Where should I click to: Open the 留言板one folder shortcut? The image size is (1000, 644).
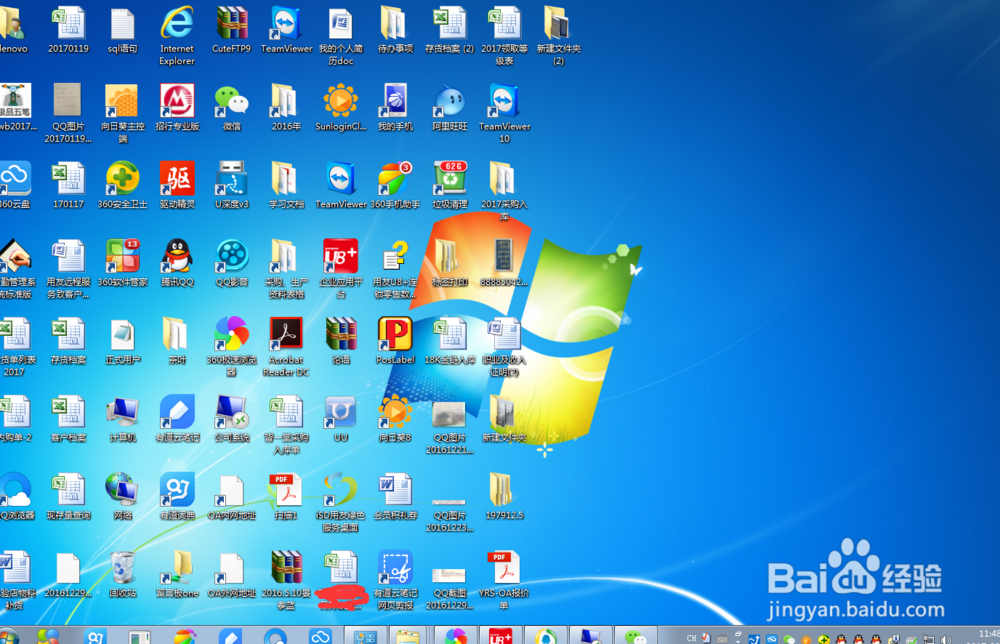(x=177, y=574)
